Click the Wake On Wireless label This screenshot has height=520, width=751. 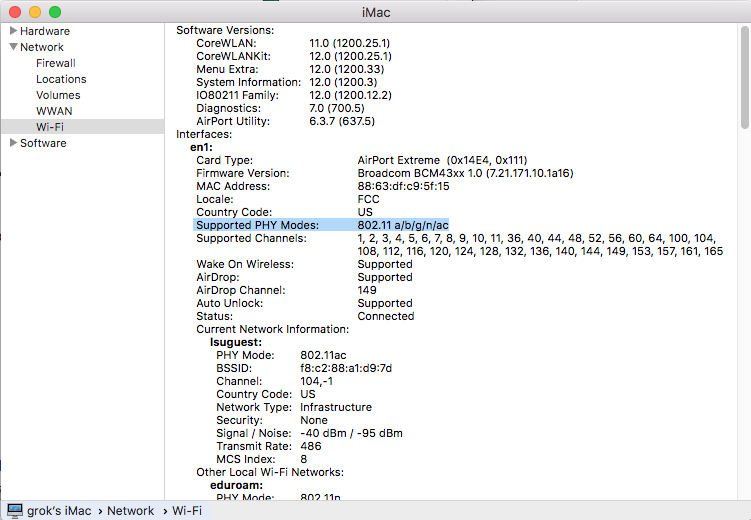tap(245, 264)
